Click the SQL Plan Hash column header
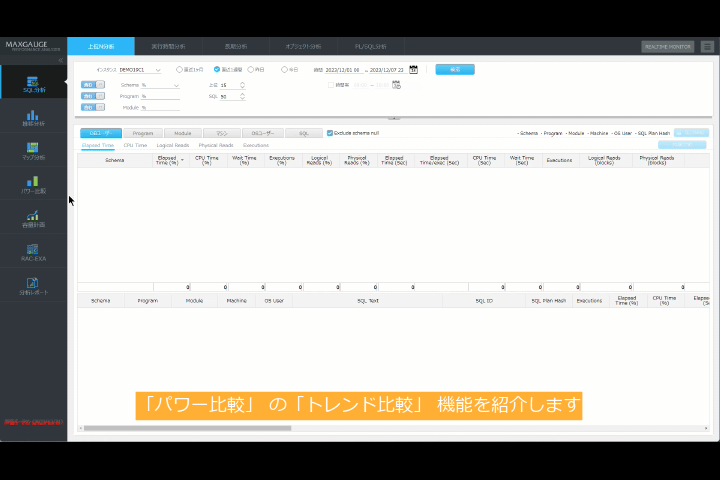This screenshot has width=720, height=480. (549, 301)
